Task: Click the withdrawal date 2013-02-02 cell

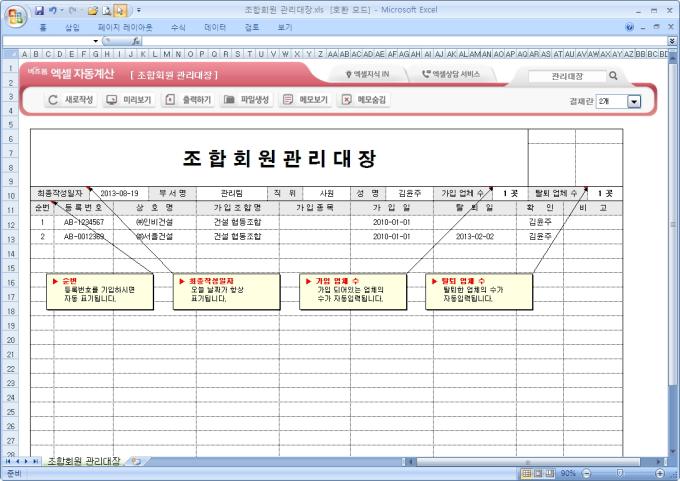Action: click(474, 237)
